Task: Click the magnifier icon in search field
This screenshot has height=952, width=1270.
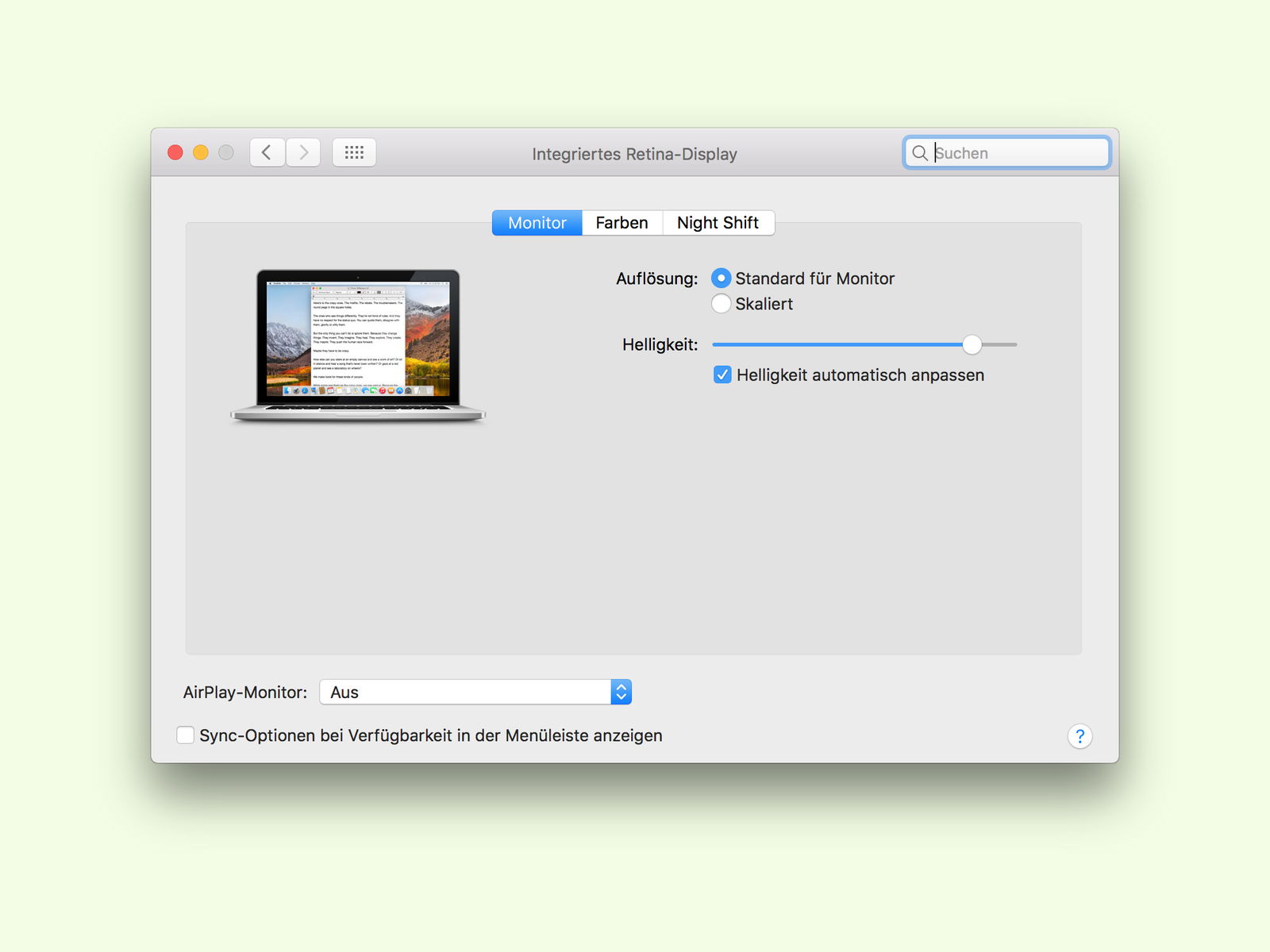Action: click(919, 153)
